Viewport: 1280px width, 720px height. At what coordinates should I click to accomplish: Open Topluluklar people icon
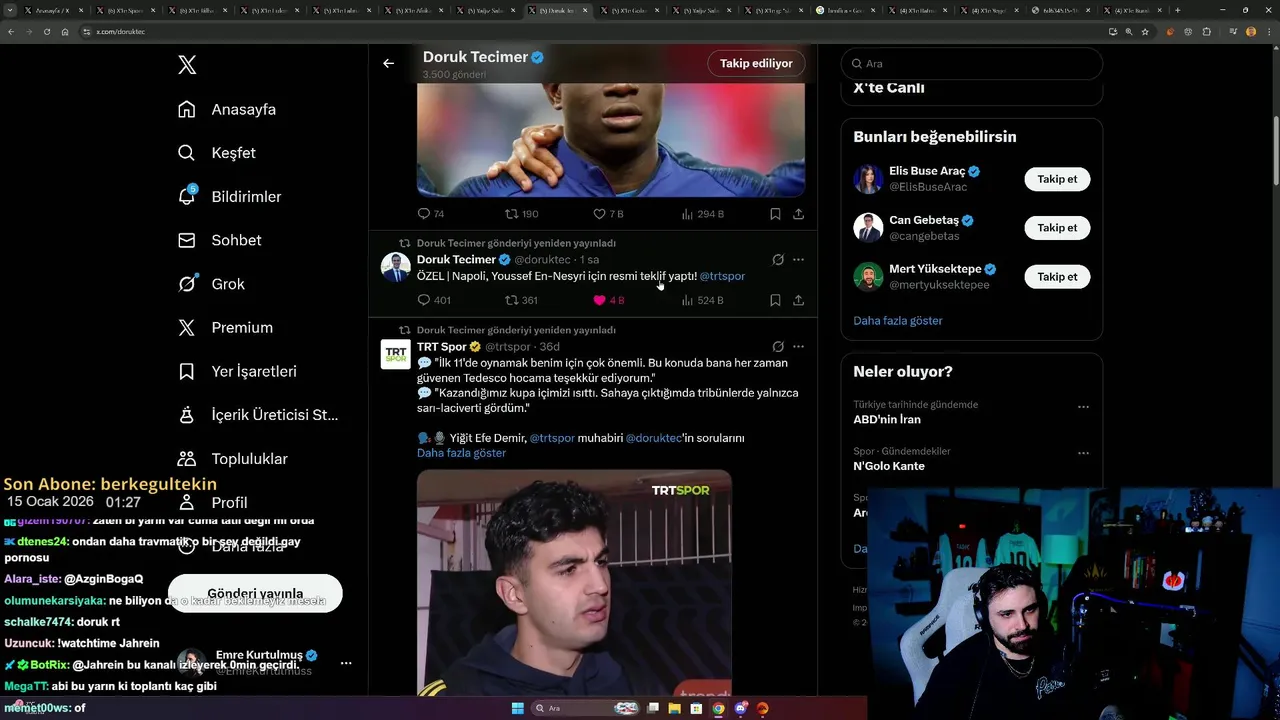pos(187,458)
